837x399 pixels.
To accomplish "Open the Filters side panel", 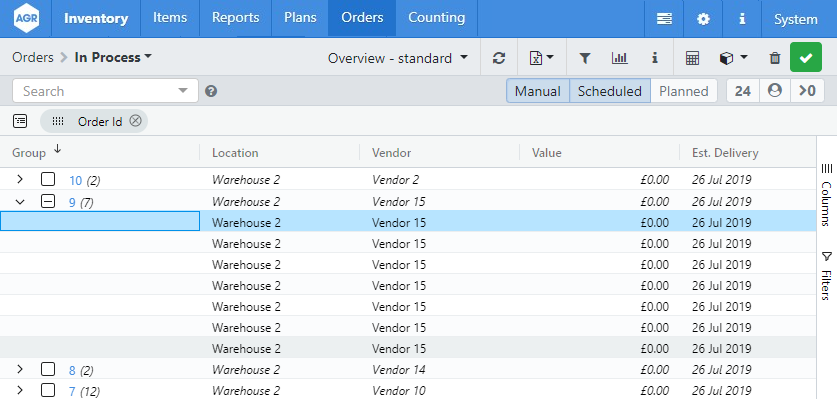I will coord(826,276).
